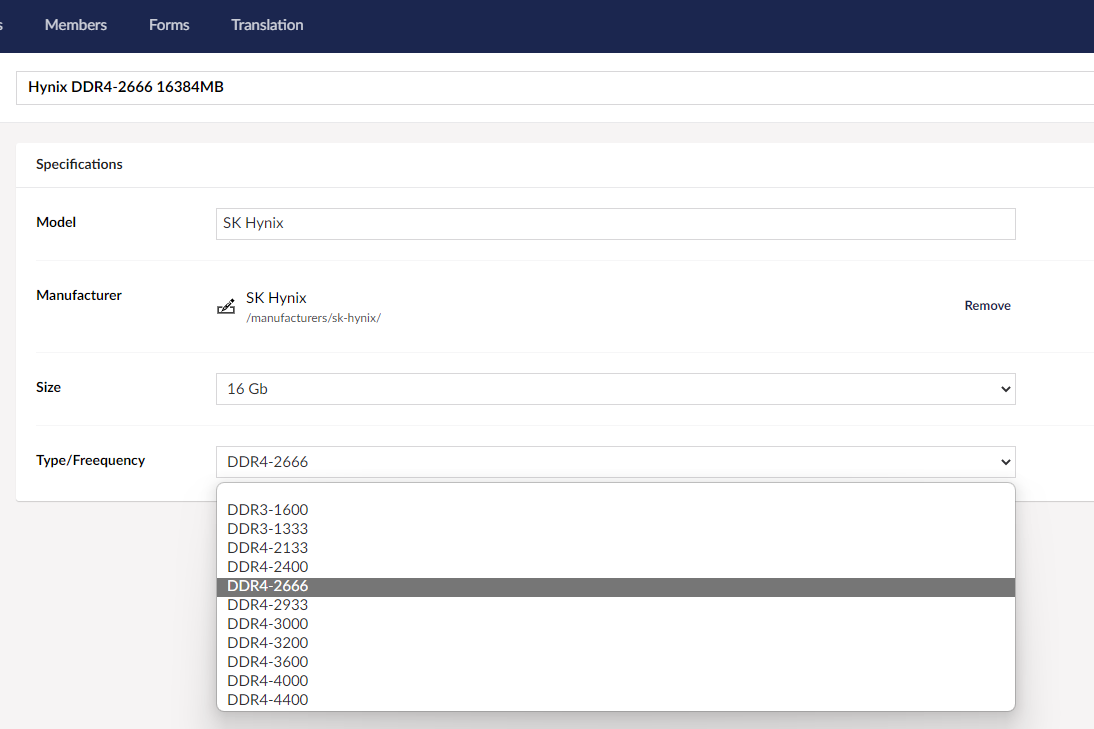The height and width of the screenshot is (729, 1094).
Task: Choose DDR3-1600 from the list
Action: (615, 510)
